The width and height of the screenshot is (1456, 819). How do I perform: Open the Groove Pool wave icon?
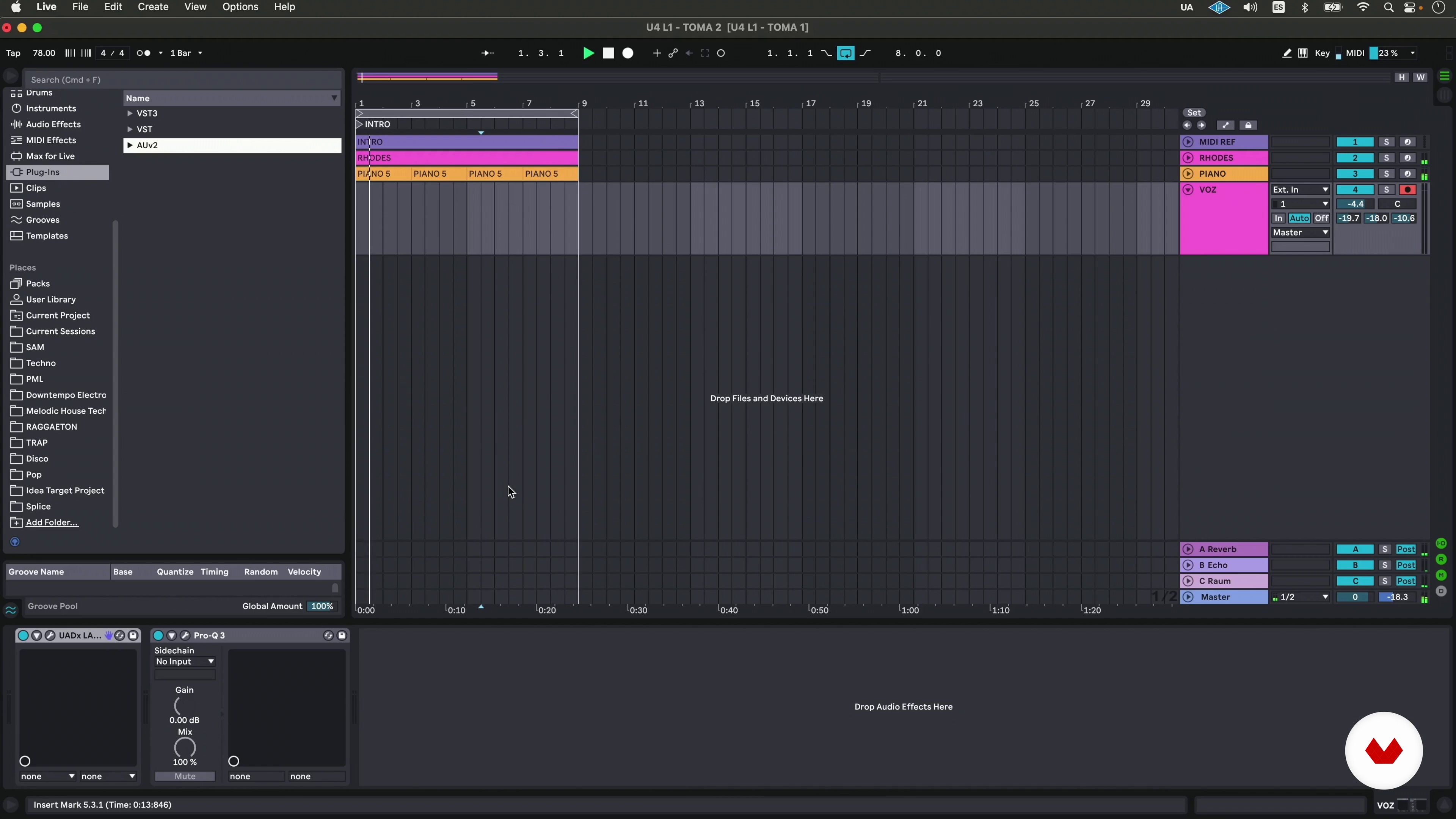tap(11, 609)
